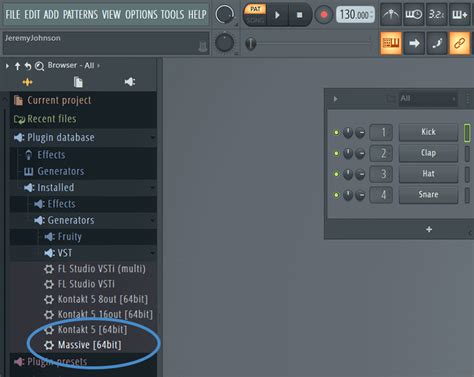The image size is (474, 377).
Task: Click the red Record button
Action: click(x=324, y=15)
